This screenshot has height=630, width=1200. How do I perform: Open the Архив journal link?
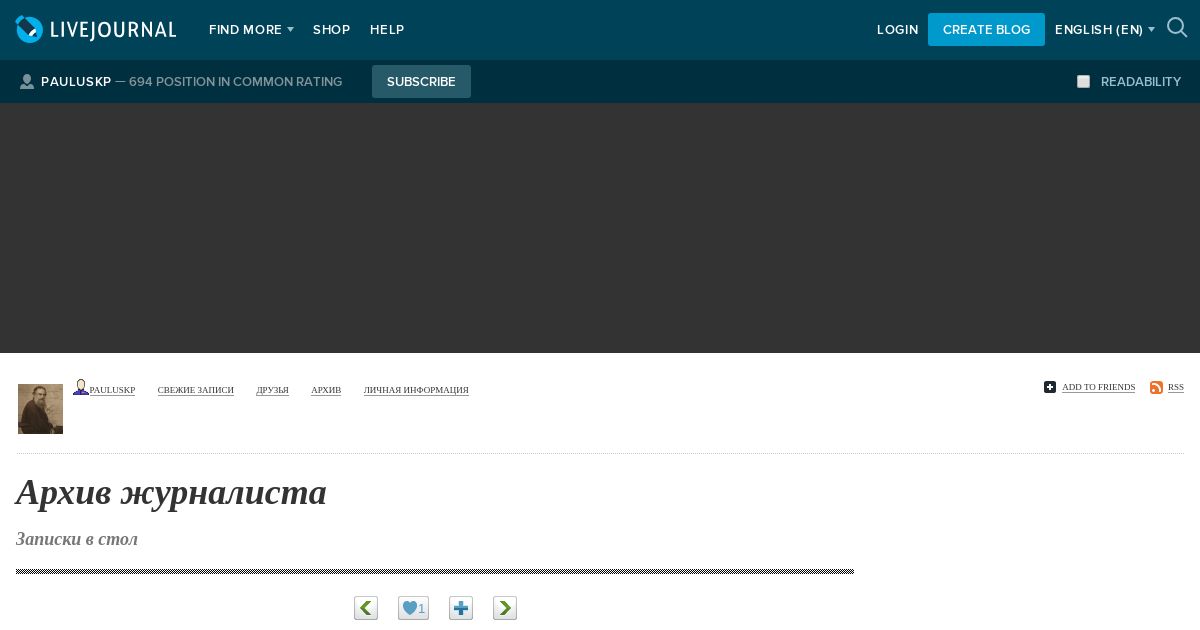pyautogui.click(x=326, y=390)
